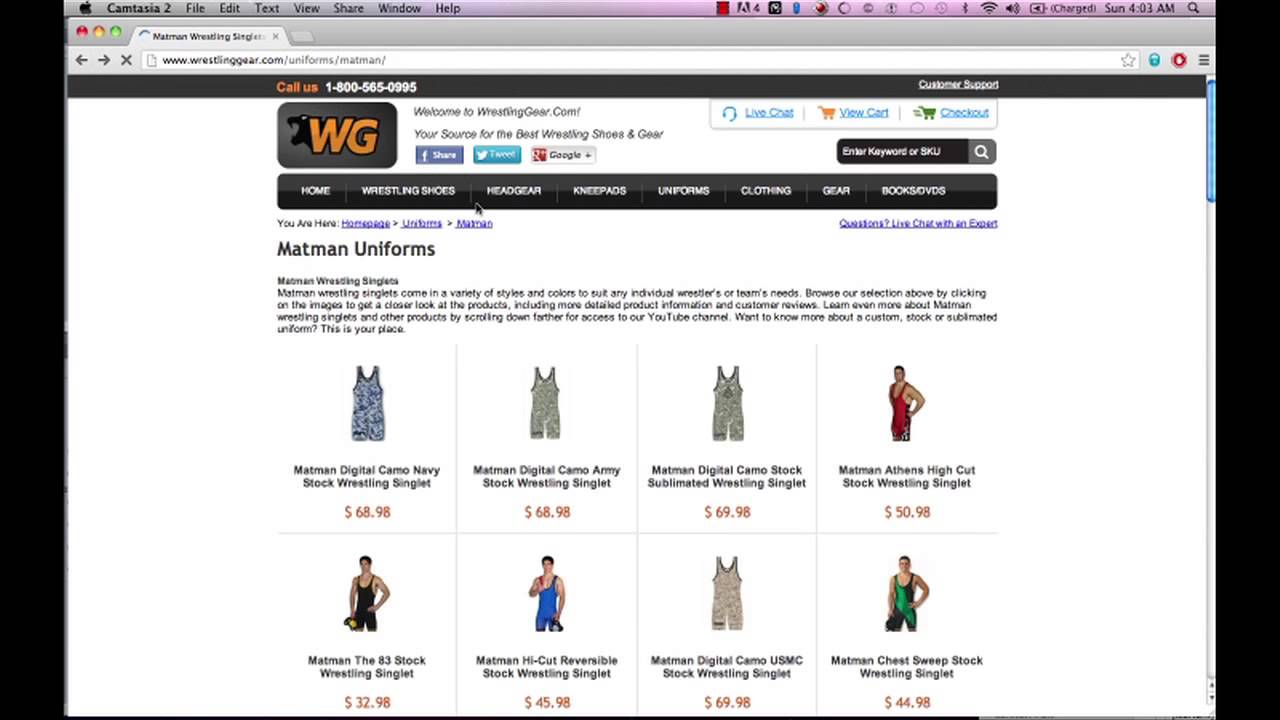Click the Customer Support link
Screen dimensions: 1280x720
(x=957, y=84)
